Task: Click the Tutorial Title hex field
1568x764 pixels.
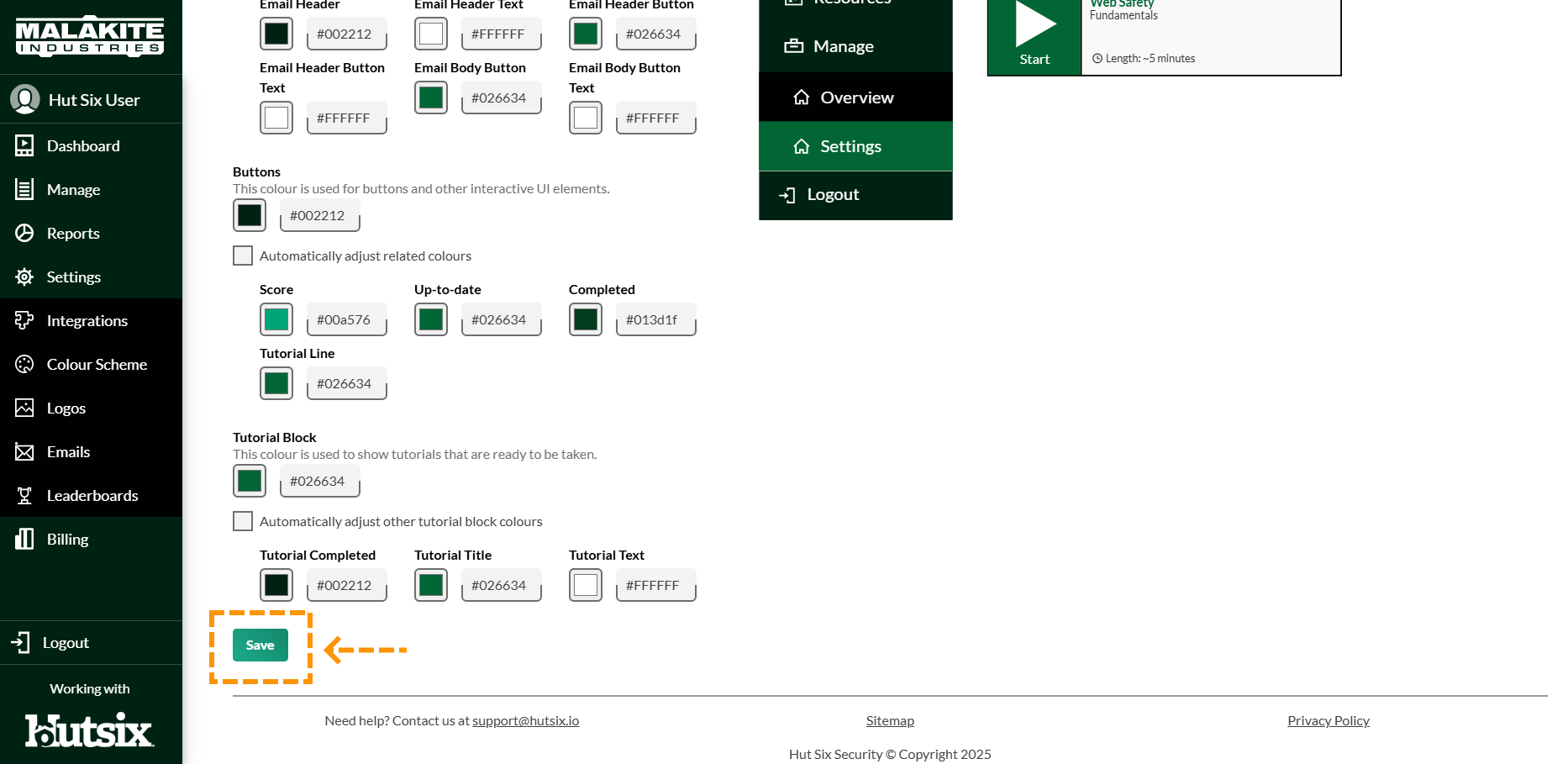Action: [x=502, y=585]
